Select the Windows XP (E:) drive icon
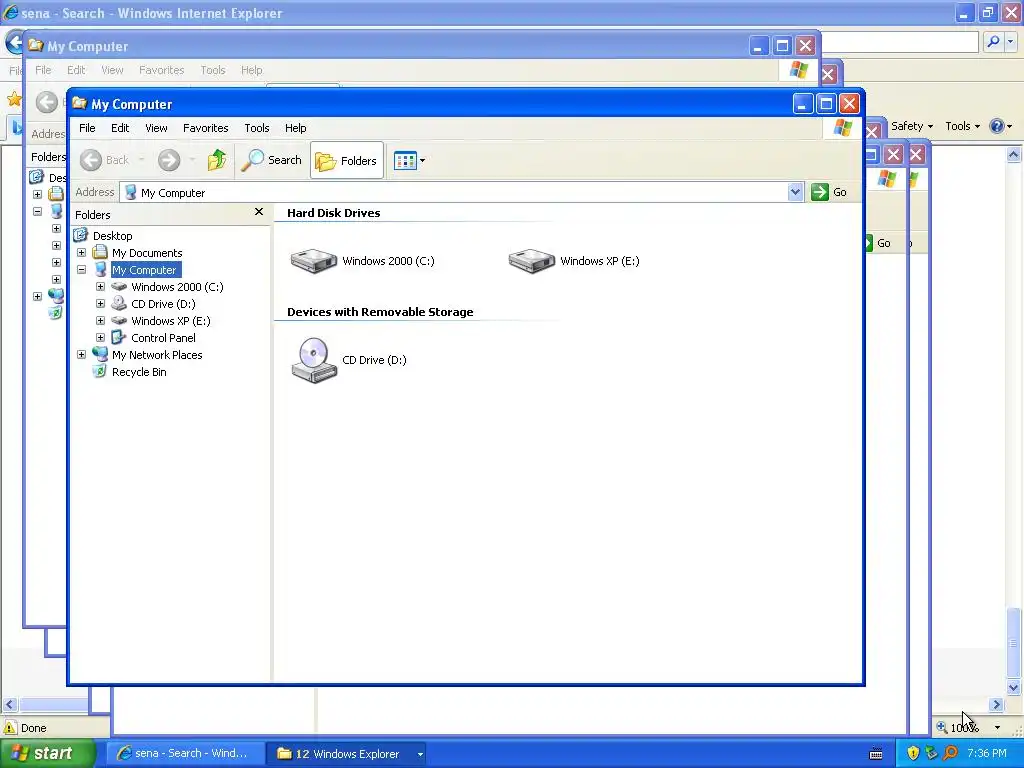 coord(532,261)
